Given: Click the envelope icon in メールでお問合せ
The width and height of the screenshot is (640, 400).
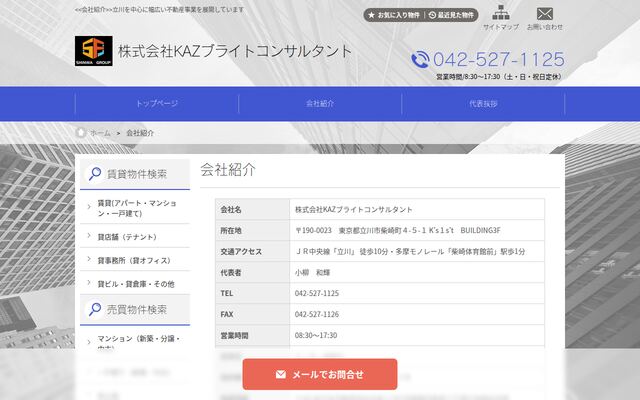Looking at the screenshot, I should coord(281,374).
